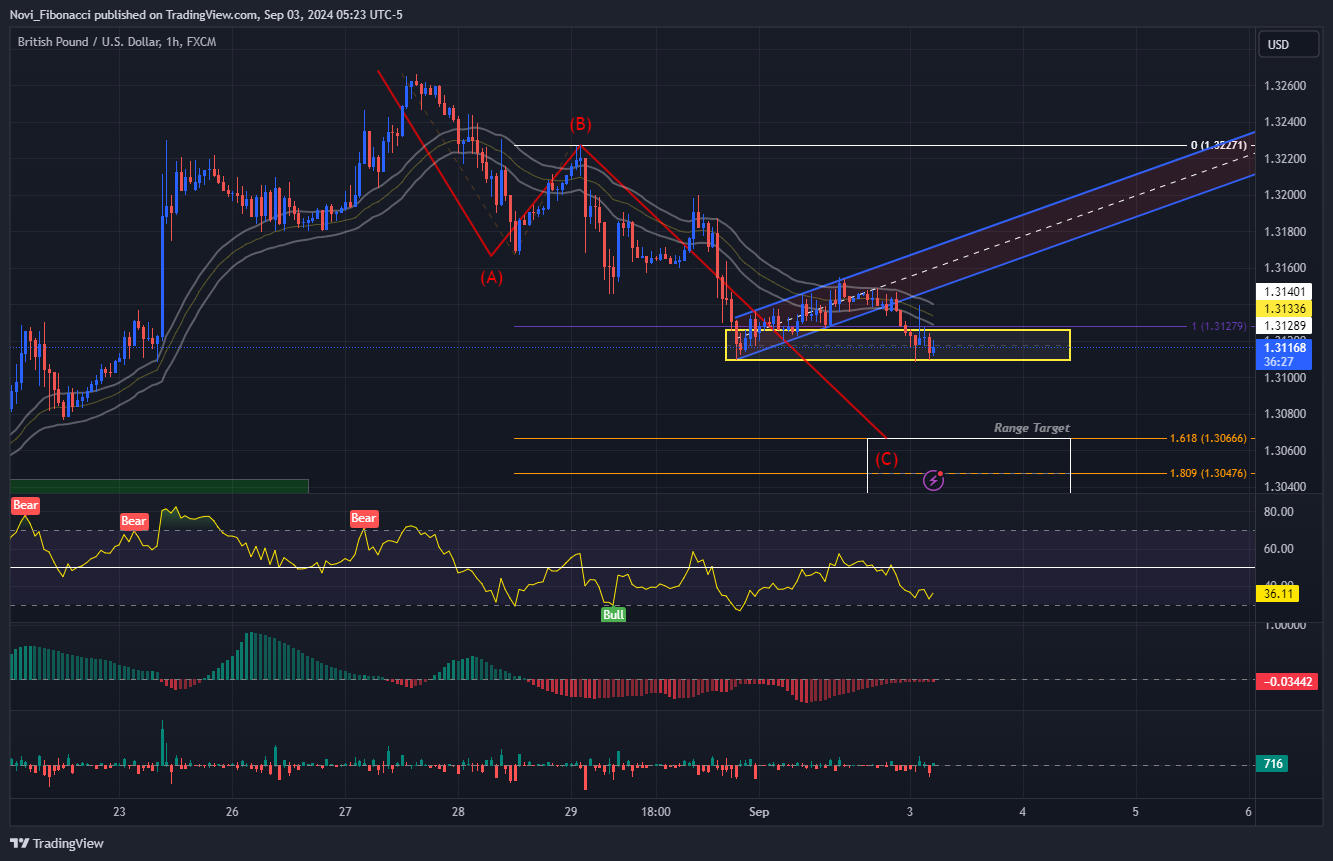Viewport: 1333px width, 861px height.
Task: Click the green 716 volume value tag
Action: coord(1272,764)
